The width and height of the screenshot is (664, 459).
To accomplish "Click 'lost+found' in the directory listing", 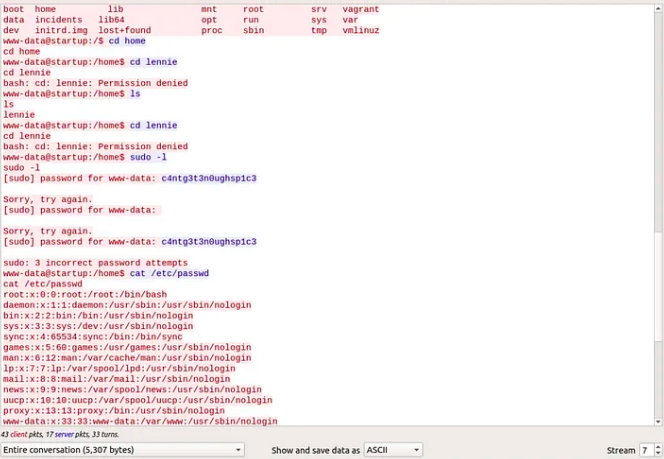I will point(124,30).
